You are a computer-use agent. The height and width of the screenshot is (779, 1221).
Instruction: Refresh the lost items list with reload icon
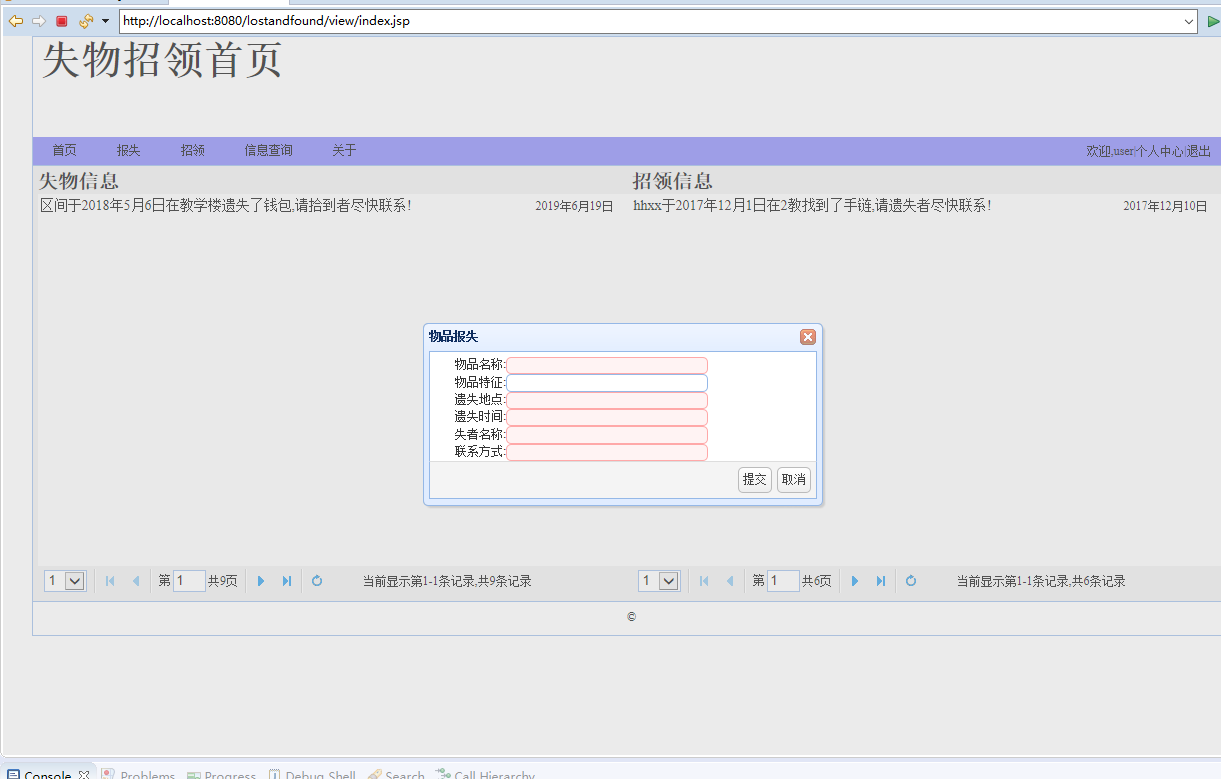coord(317,580)
